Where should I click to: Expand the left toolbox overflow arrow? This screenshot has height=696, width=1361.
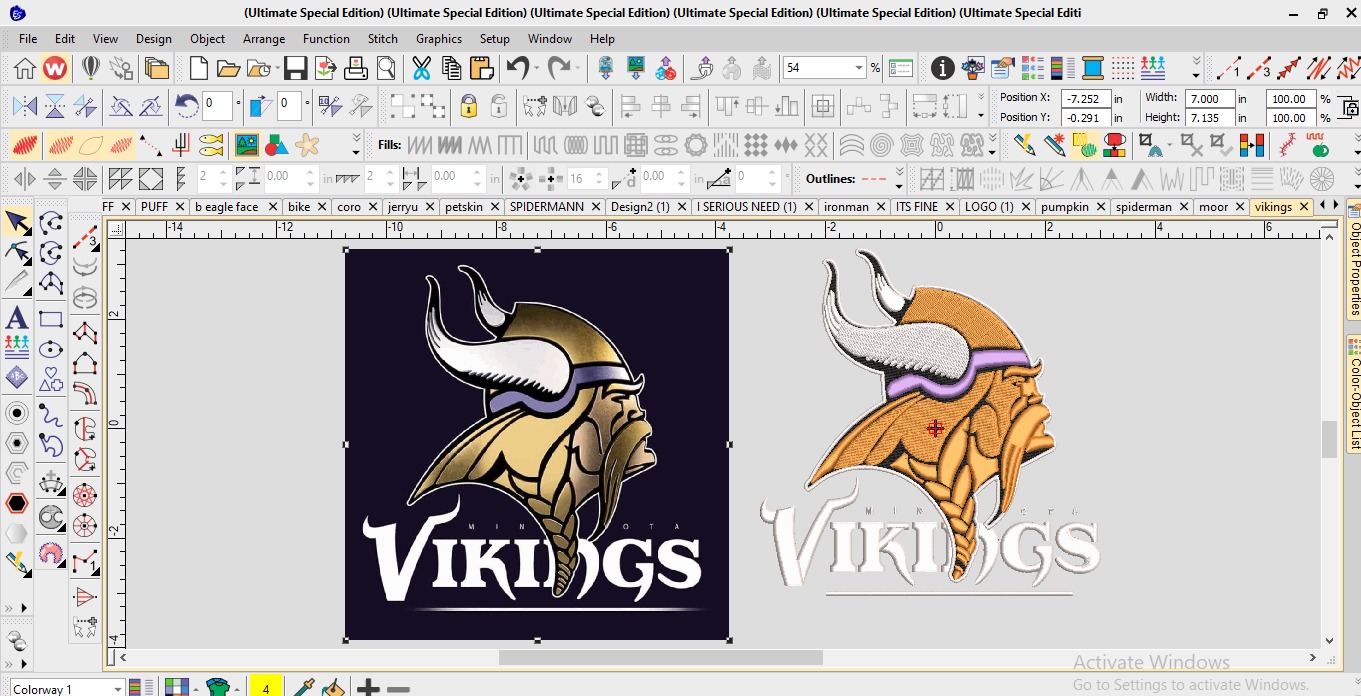[17, 606]
